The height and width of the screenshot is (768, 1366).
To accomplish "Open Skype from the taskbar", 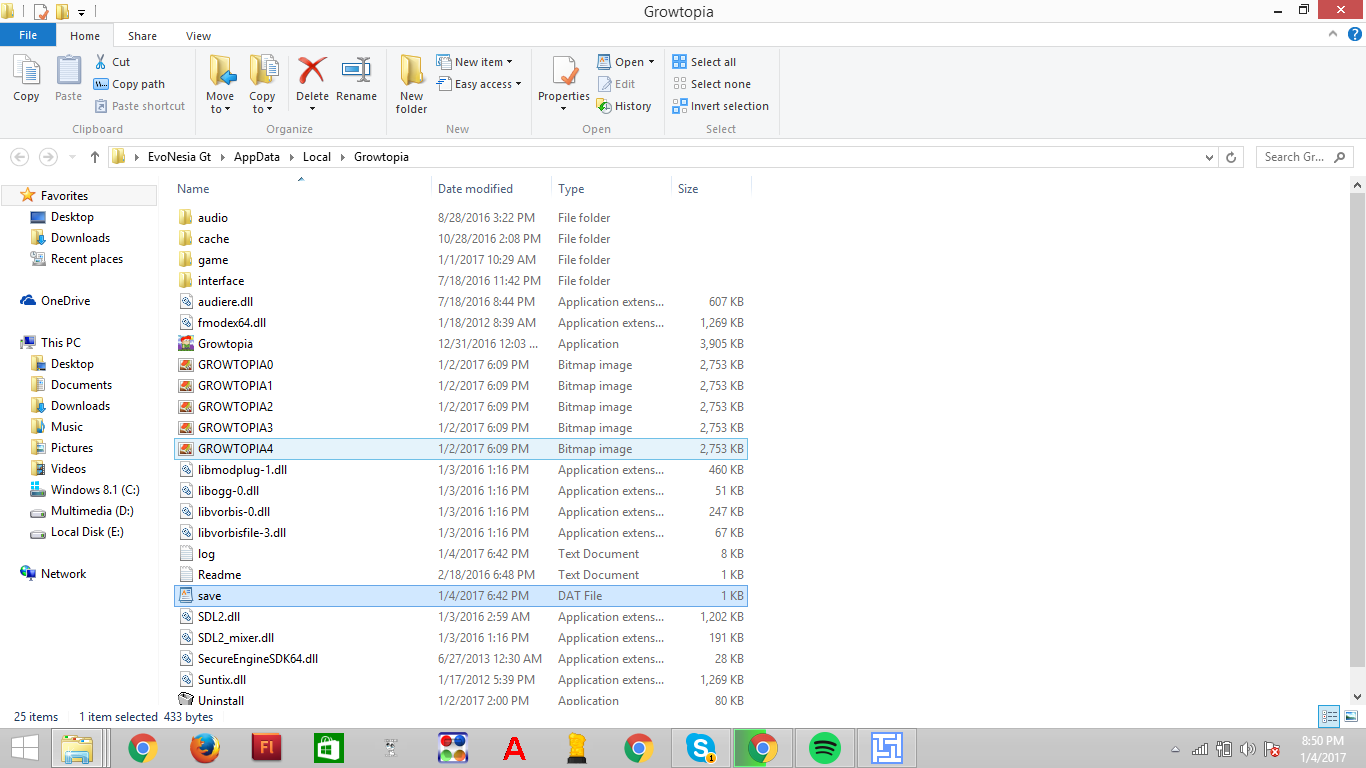I will tap(700, 748).
